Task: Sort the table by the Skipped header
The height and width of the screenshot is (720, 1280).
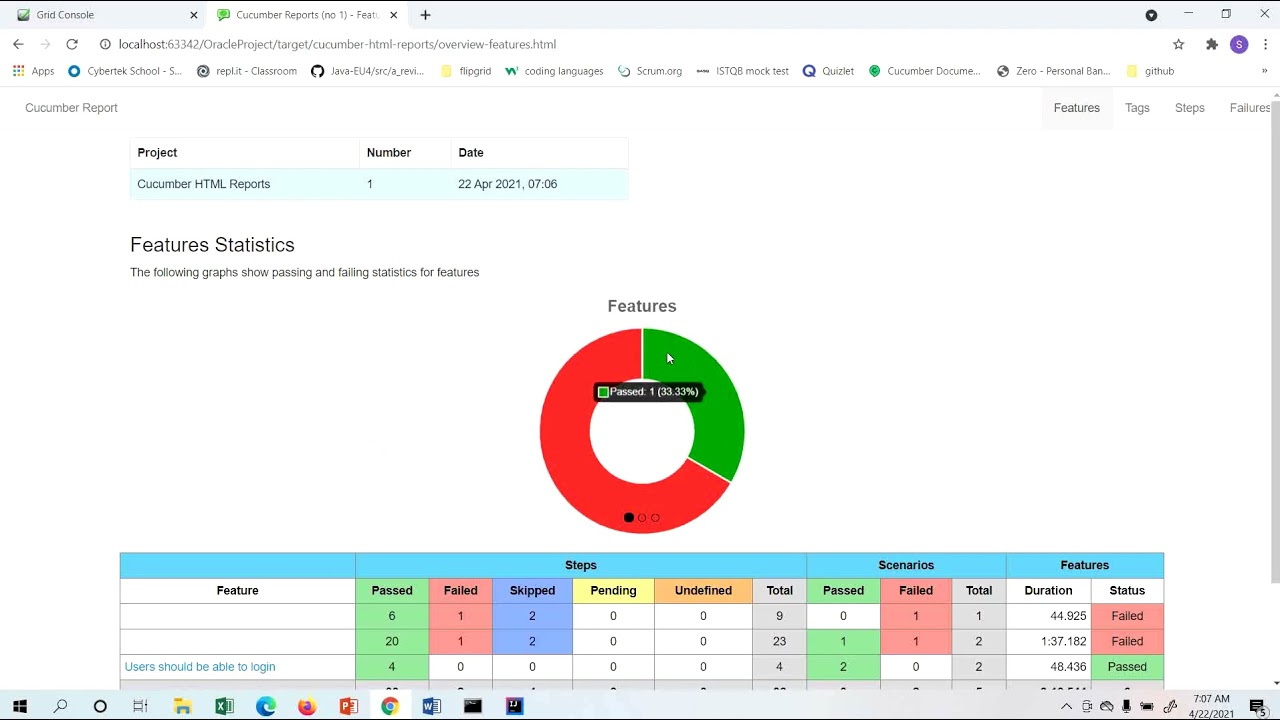Action: (532, 591)
